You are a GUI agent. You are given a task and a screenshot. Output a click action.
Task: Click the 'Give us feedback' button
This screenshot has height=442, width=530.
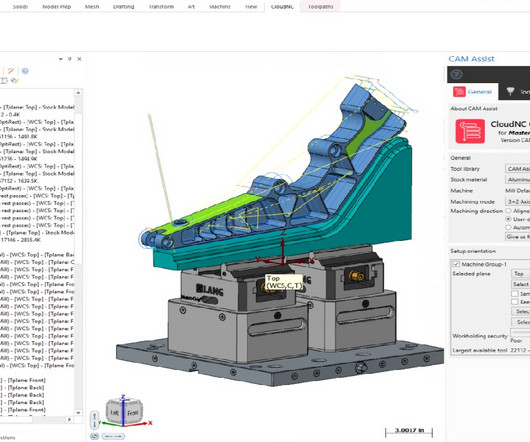coord(517,237)
